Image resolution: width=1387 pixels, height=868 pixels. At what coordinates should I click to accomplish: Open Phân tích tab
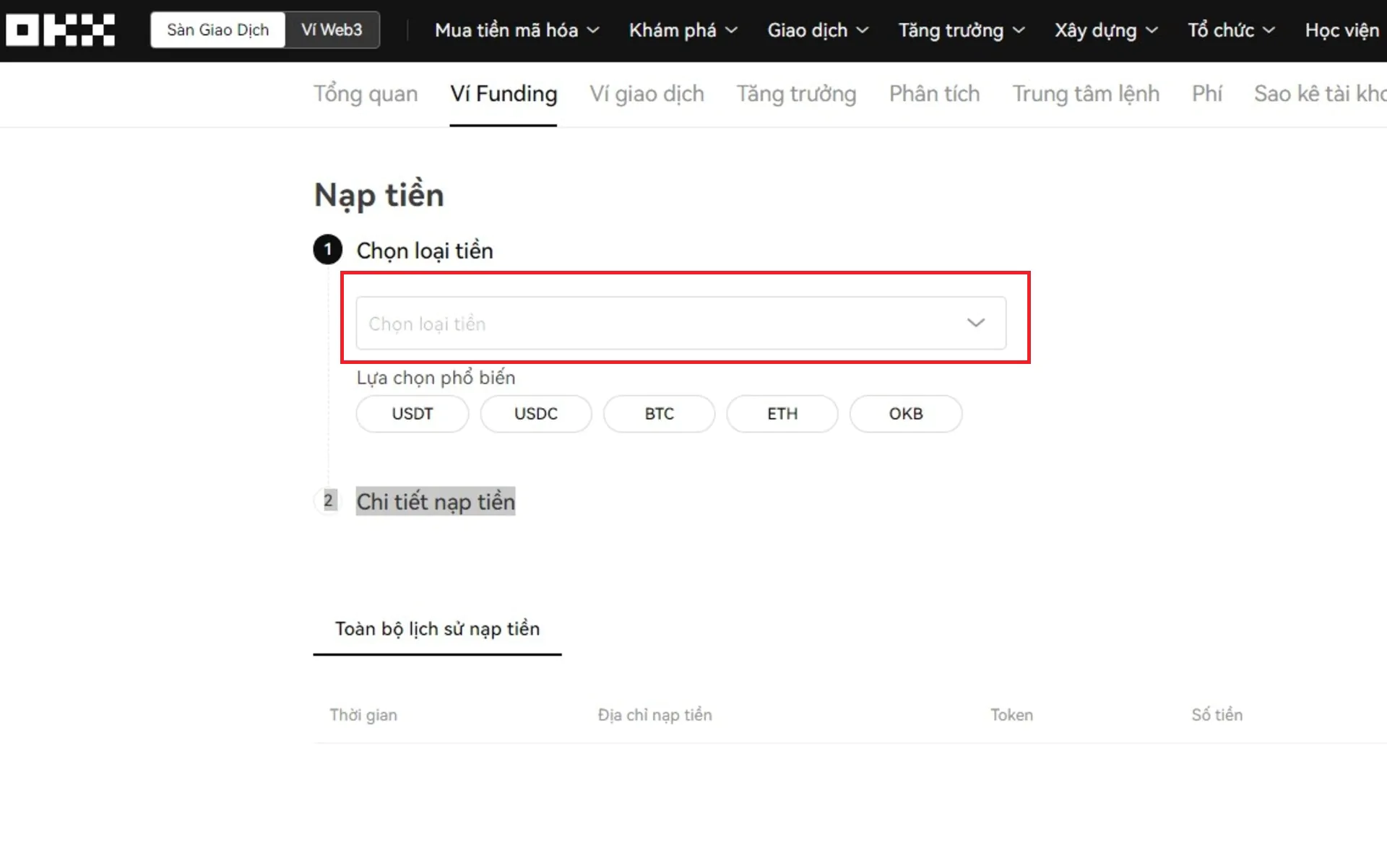[x=934, y=94]
